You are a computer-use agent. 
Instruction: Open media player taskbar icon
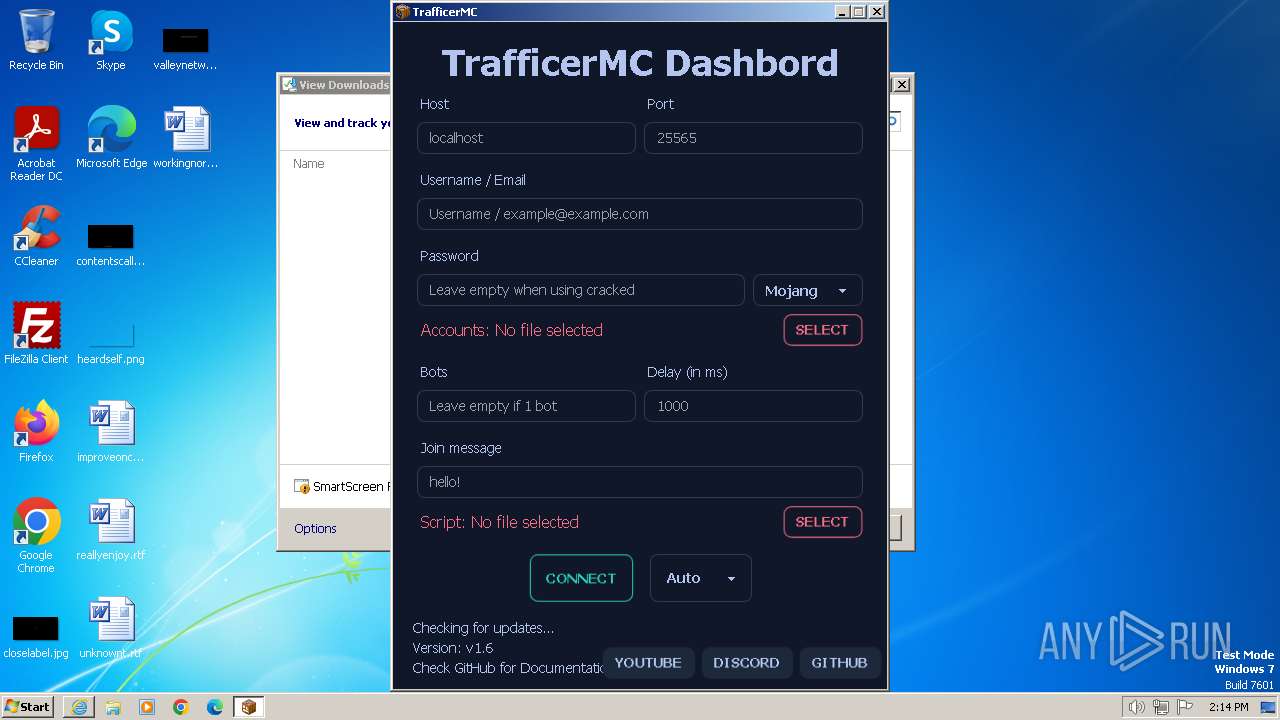(147, 707)
